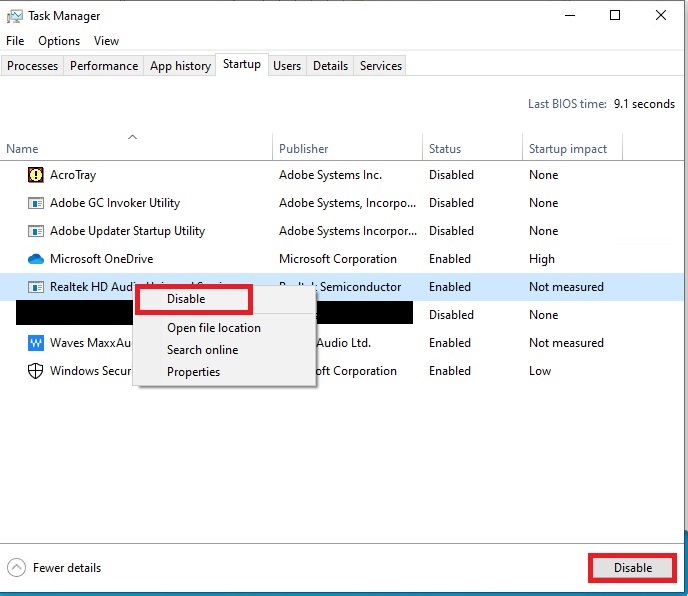688x596 pixels.
Task: Click the Windows Security shield icon
Action: 36,371
